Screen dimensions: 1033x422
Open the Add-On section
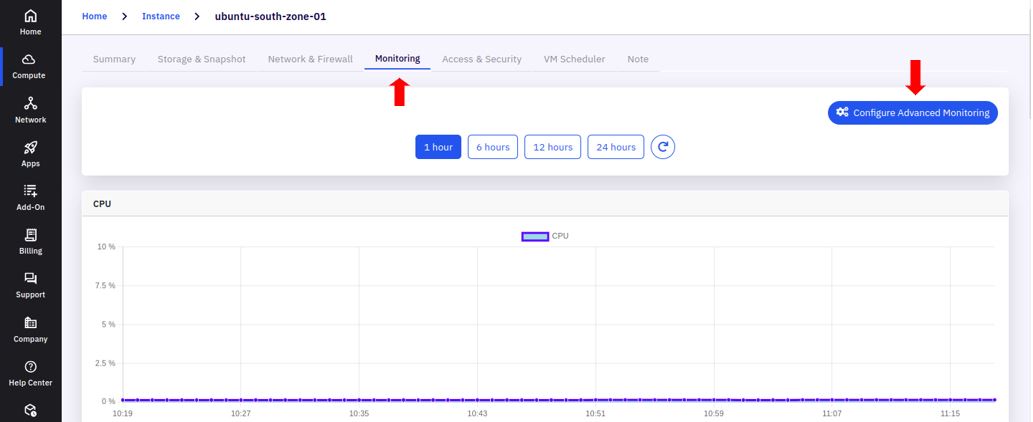point(30,198)
